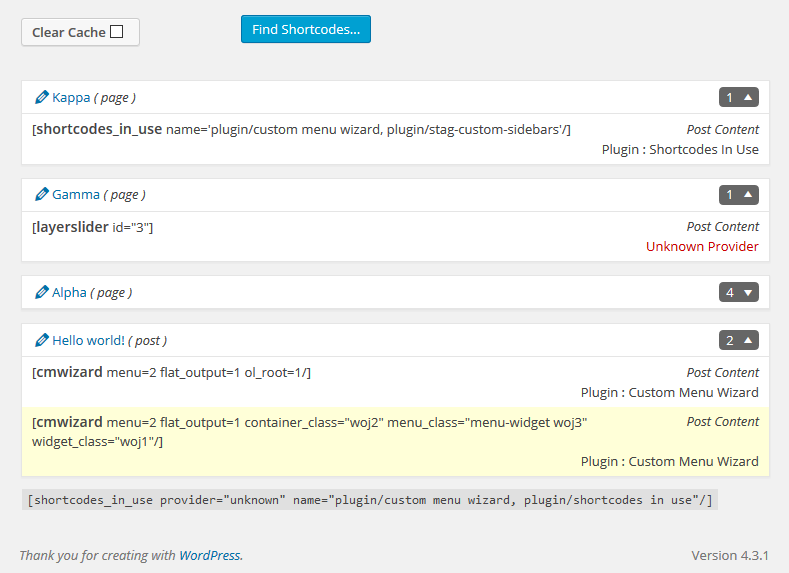Select the shortcodes_in_use name= shortcode row in Kappa
The height and width of the screenshot is (573, 789).
click(396, 139)
